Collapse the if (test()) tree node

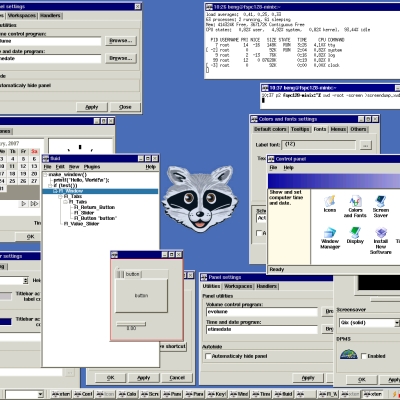pyautogui.click(x=51, y=185)
